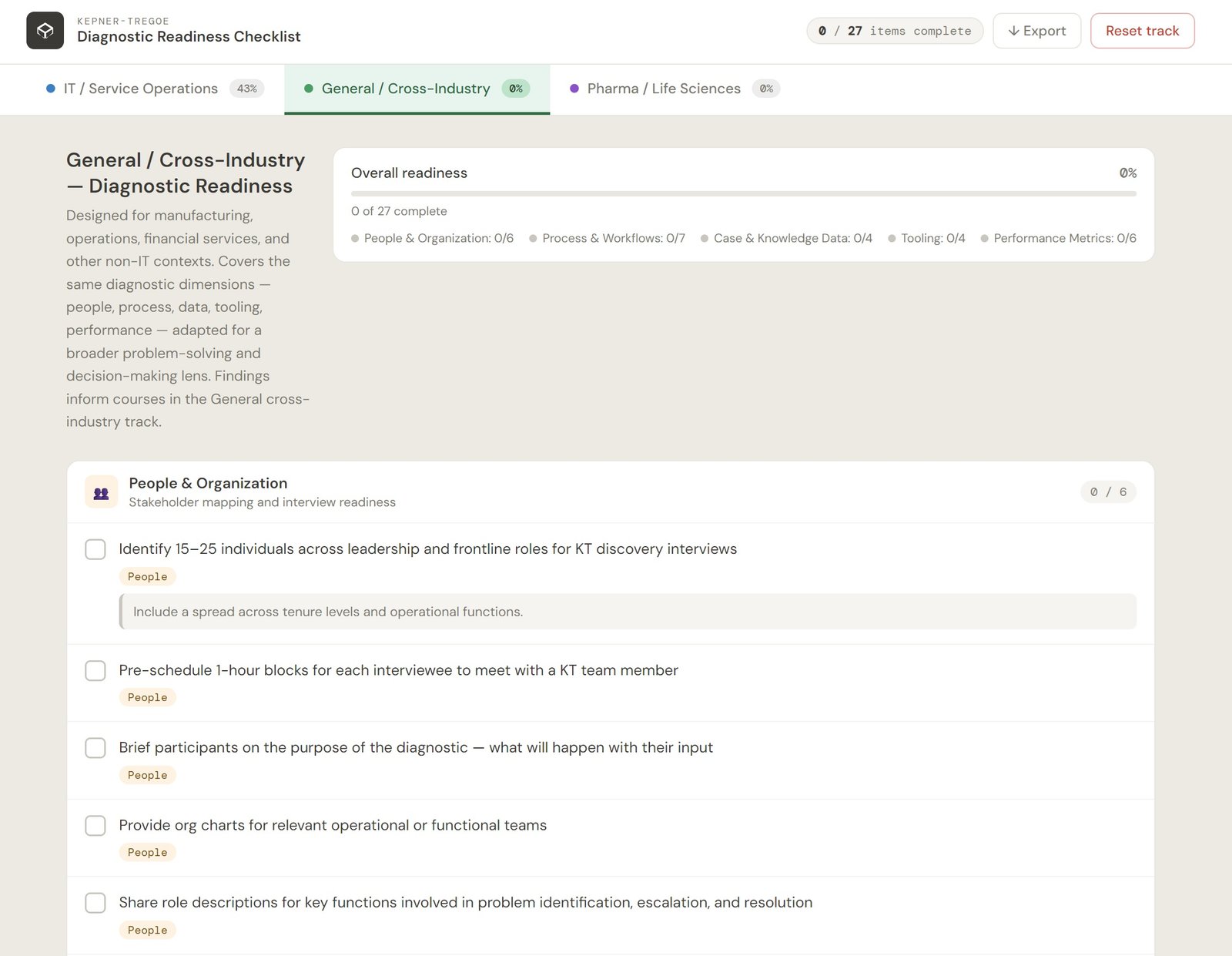Click the green dot on General / Cross-Industry tab
The image size is (1232, 956).
309,89
